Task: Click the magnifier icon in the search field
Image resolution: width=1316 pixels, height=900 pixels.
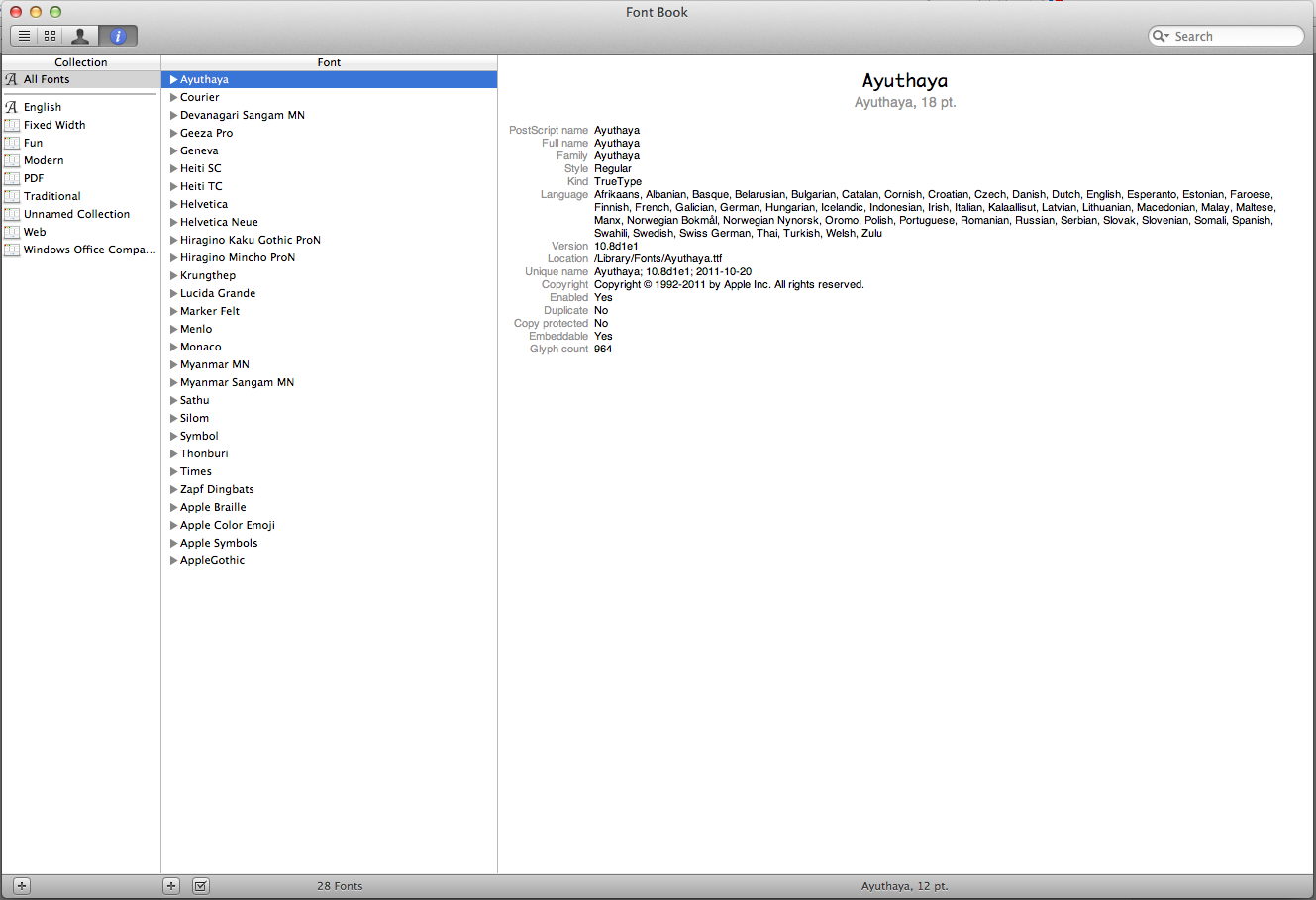Action: point(1161,36)
